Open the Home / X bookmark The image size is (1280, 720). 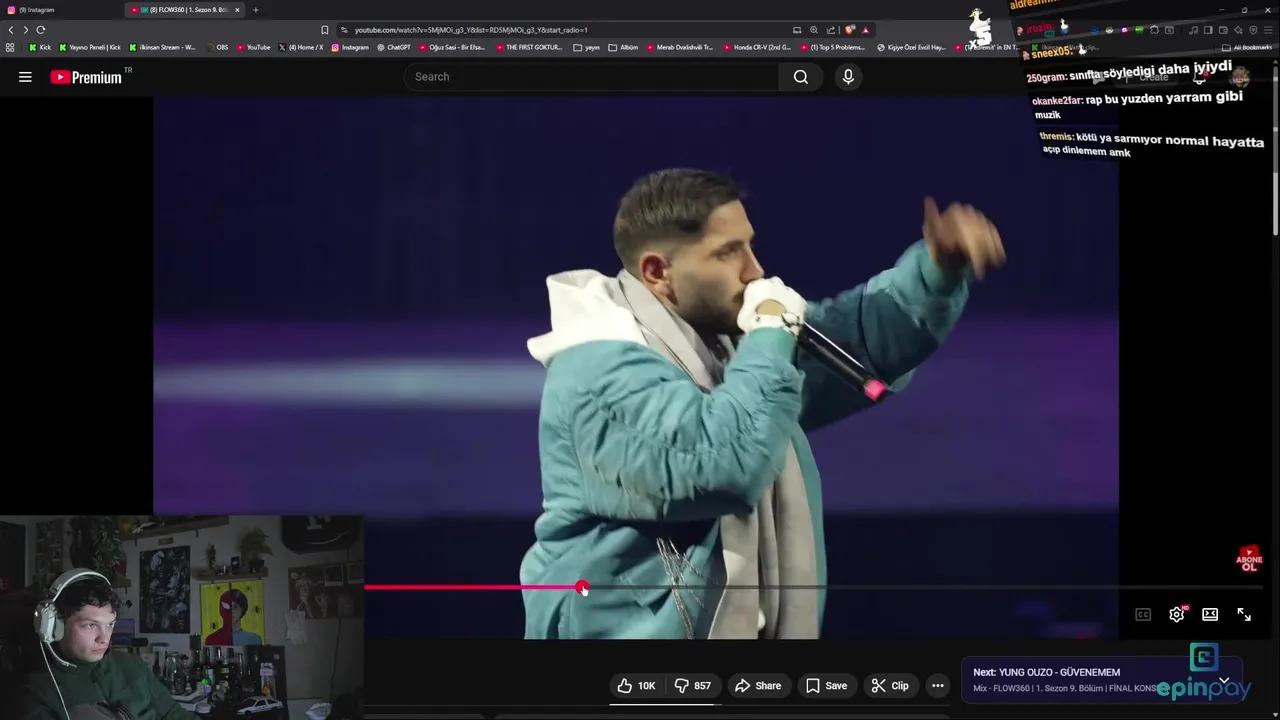coord(301,47)
